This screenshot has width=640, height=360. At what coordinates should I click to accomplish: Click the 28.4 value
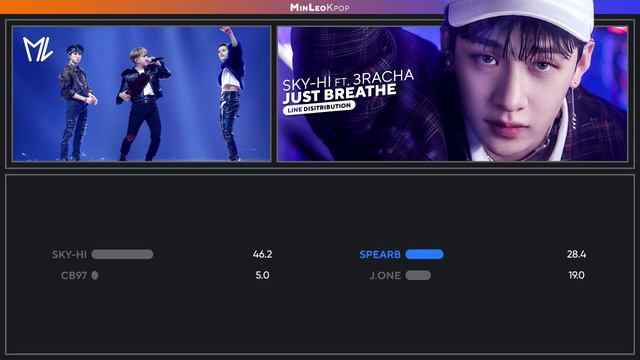576,254
